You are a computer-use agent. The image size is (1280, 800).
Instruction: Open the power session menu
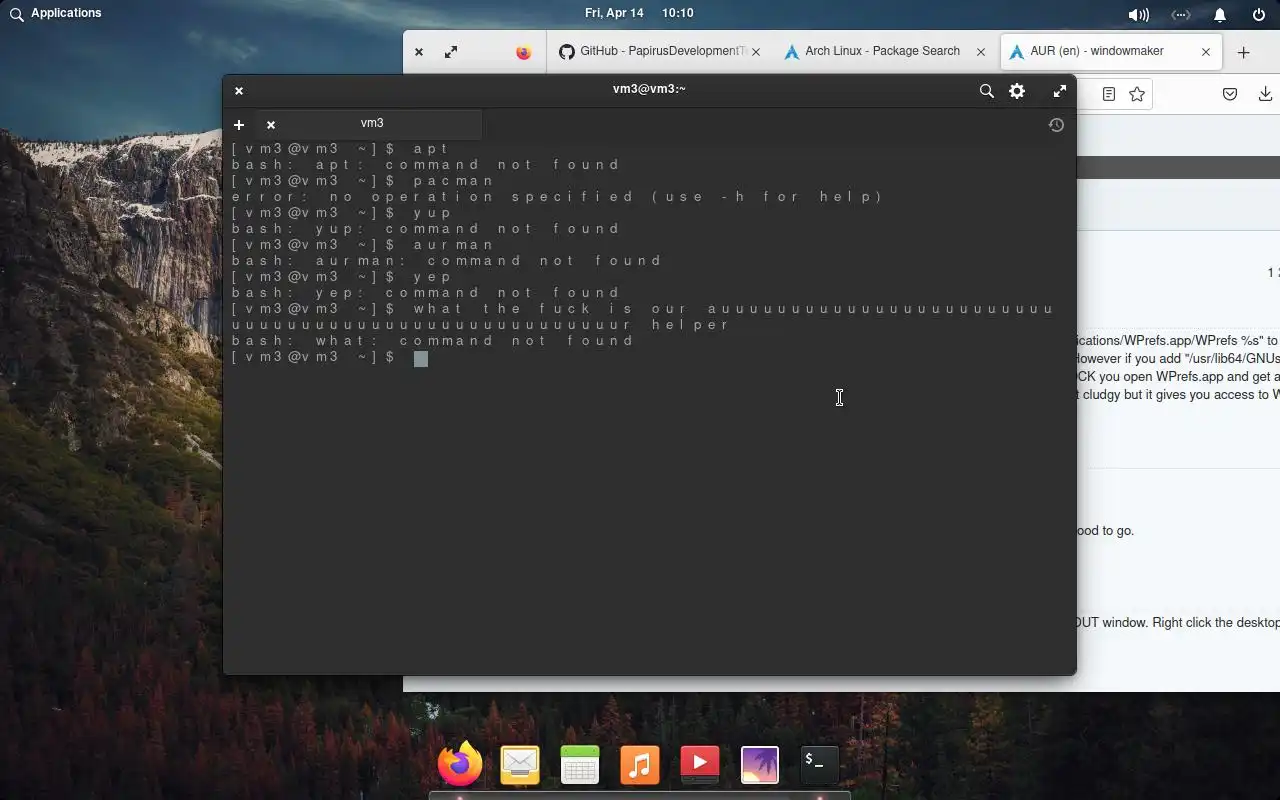pos(1259,14)
